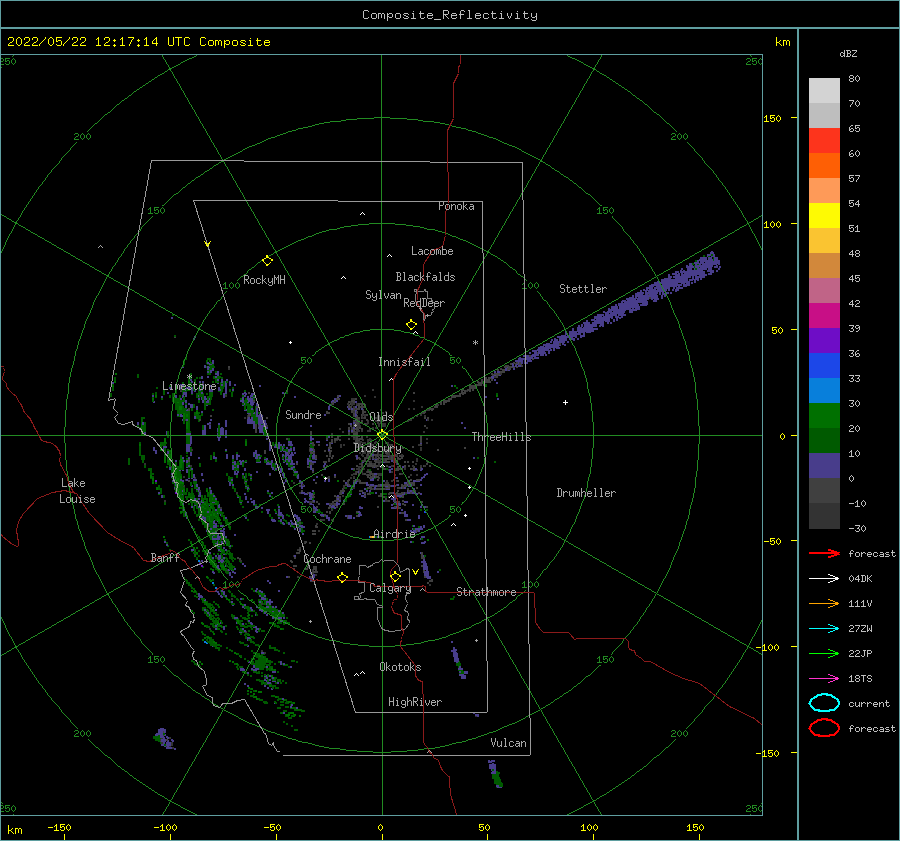This screenshot has height=841, width=900.
Task: Click the Didsbury label
Action: point(377,448)
